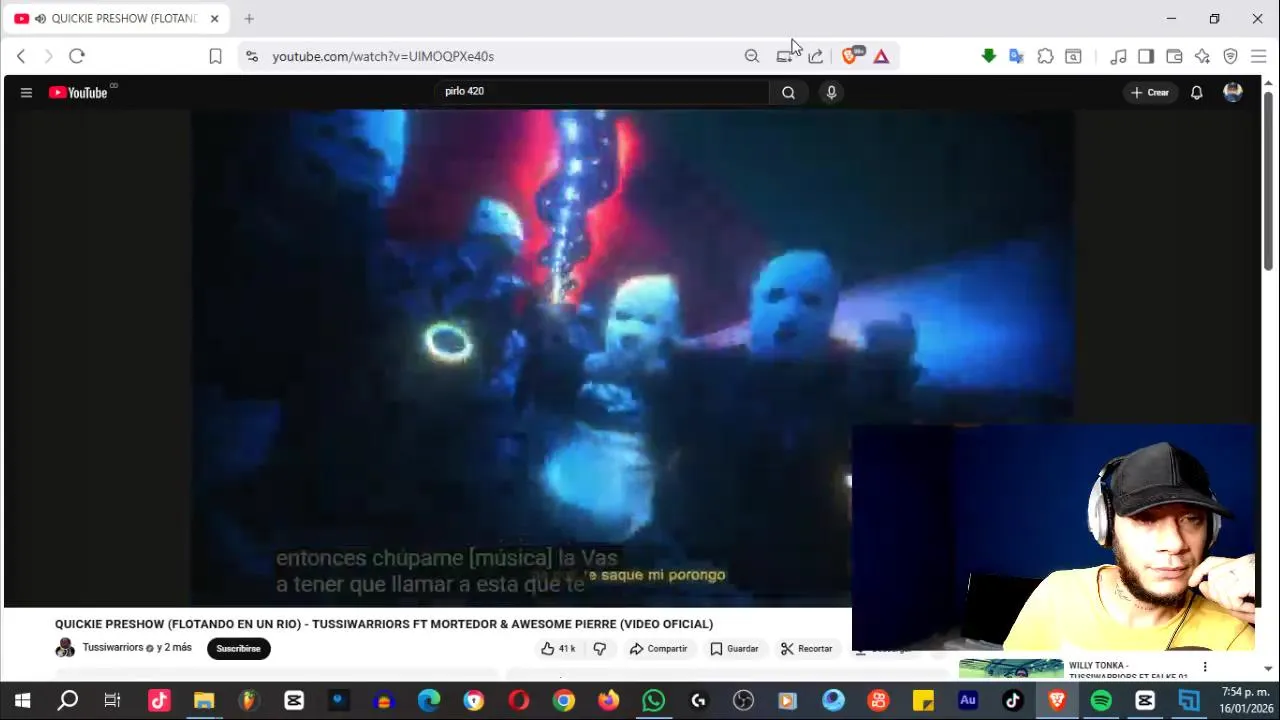
Task: Open the Windows Start menu
Action: click(22, 701)
